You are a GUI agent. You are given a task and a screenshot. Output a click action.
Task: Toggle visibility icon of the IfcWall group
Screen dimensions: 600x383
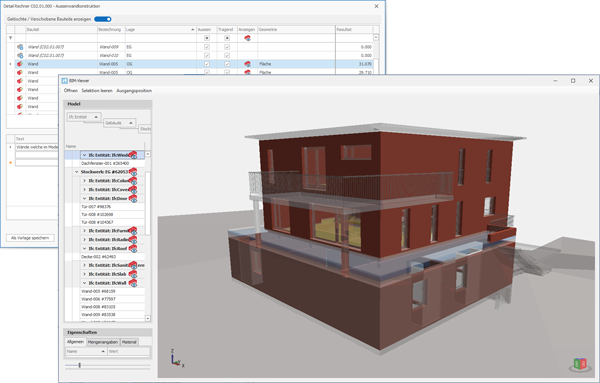pyautogui.click(x=133, y=283)
